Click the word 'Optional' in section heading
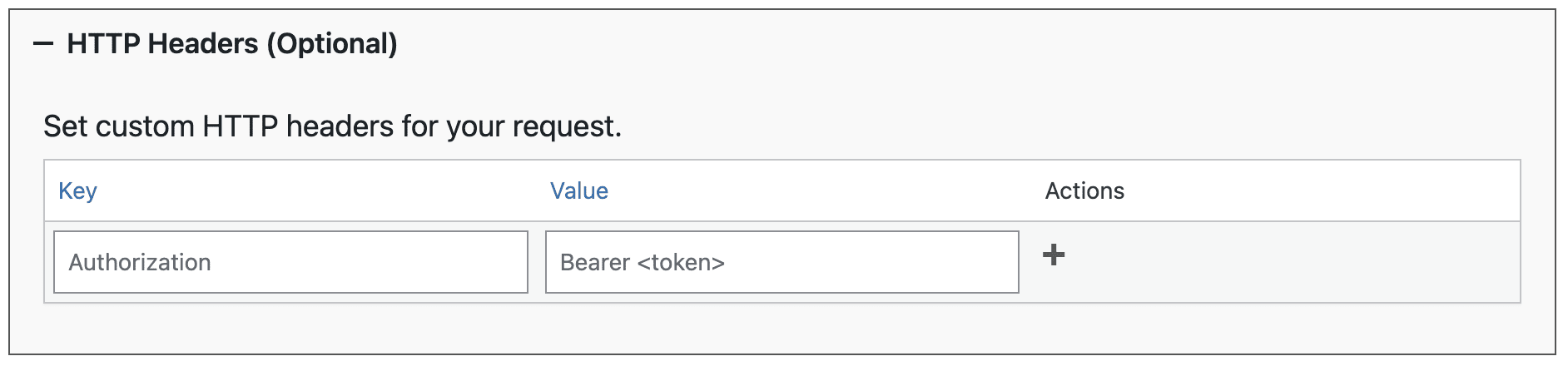 coord(332,44)
